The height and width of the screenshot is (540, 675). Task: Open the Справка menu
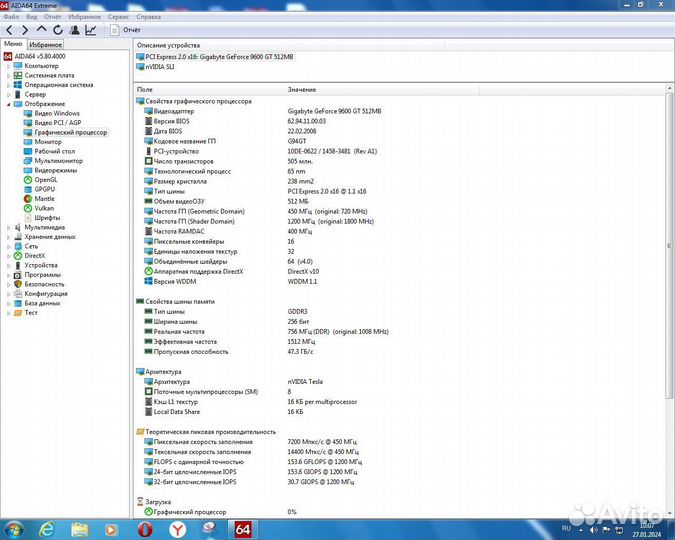tap(149, 17)
